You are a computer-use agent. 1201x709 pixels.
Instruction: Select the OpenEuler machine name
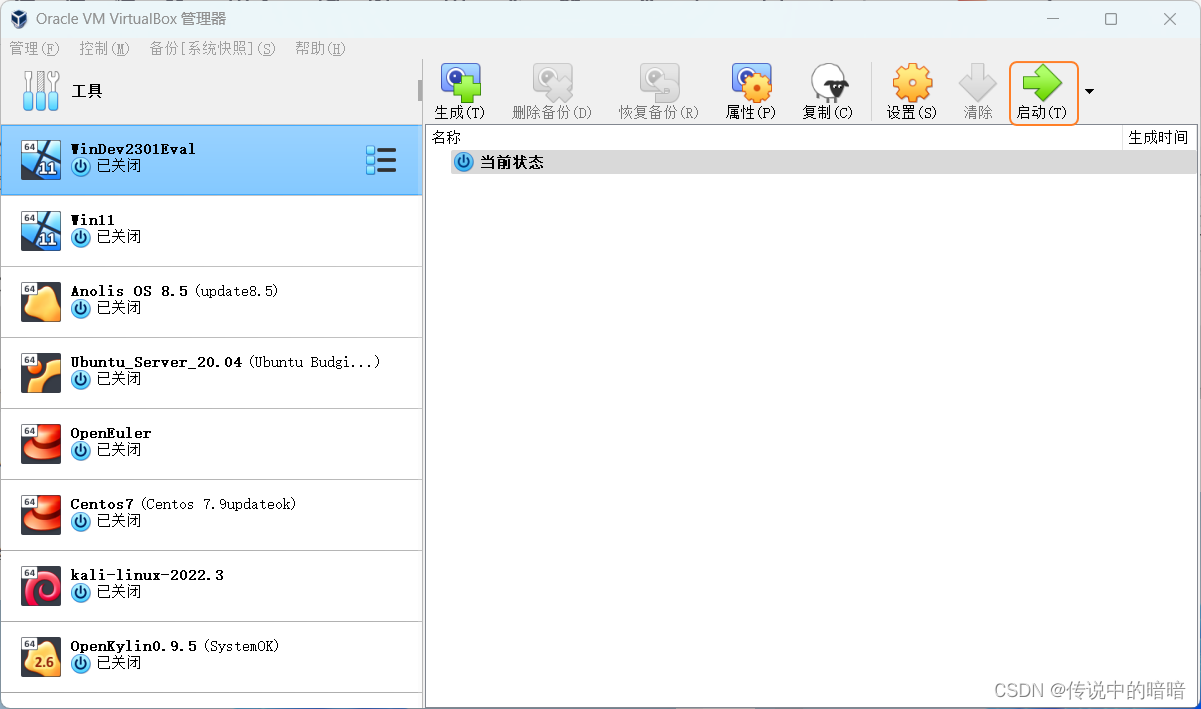coord(111,433)
